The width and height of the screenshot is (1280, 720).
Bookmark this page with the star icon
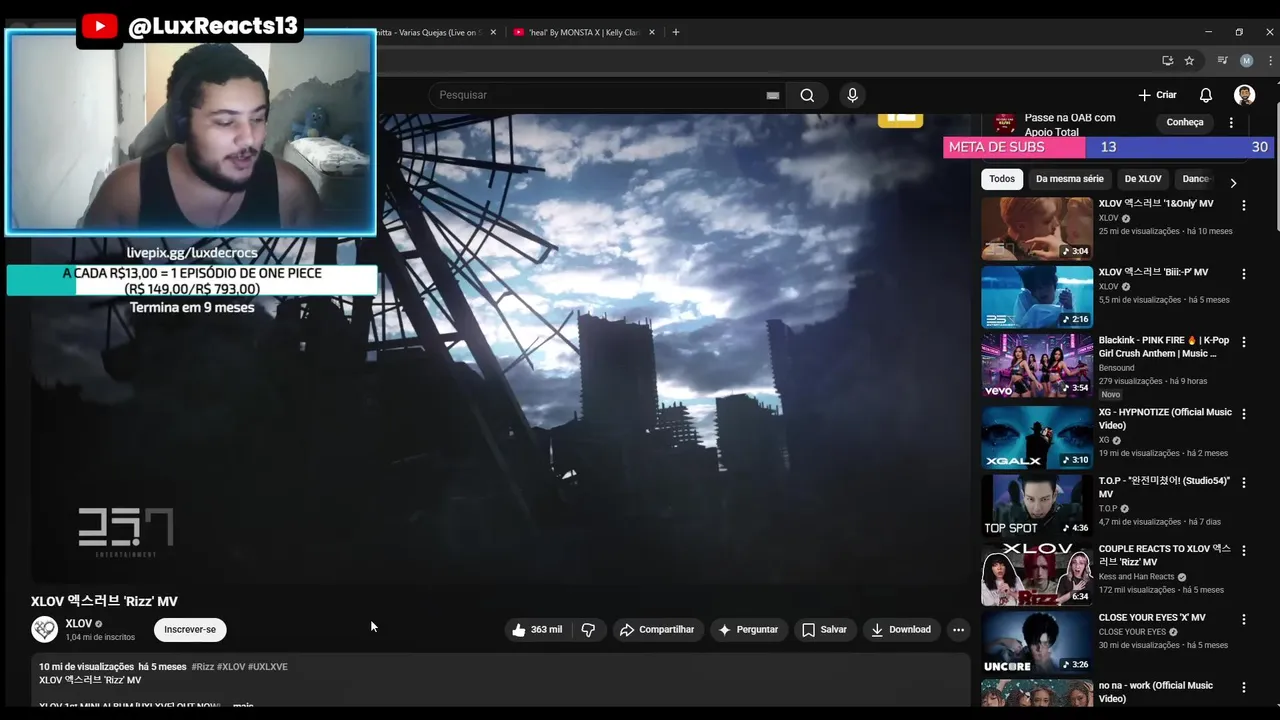[x=1189, y=60]
